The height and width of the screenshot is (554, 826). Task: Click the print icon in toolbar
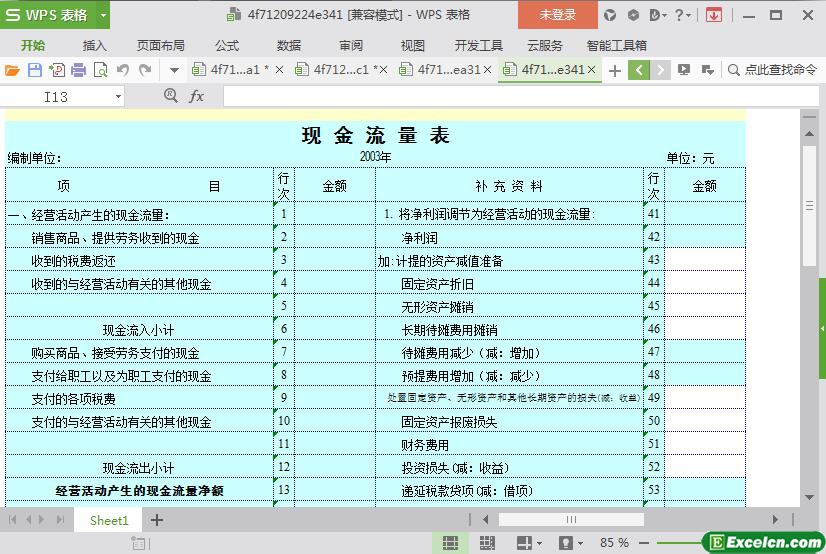pos(78,70)
